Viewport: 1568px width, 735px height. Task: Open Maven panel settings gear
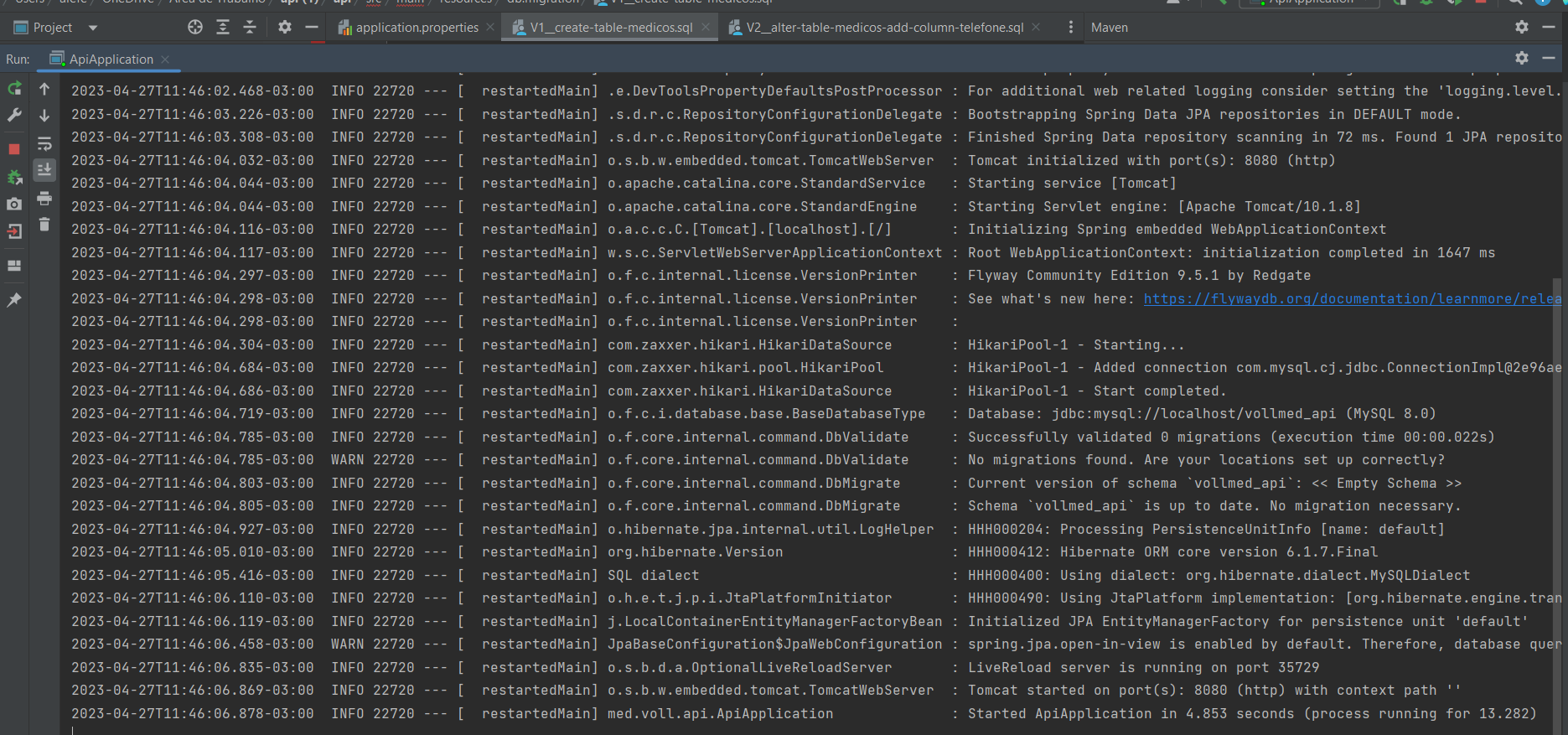1522,27
